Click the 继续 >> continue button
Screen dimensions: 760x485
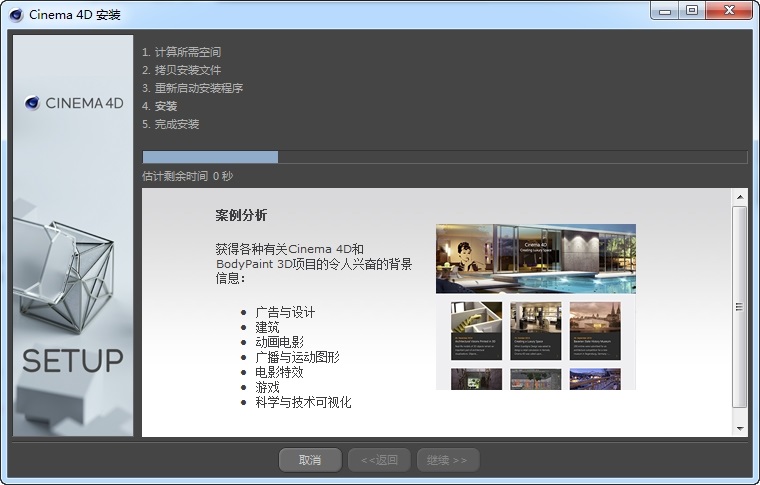[x=447, y=460]
